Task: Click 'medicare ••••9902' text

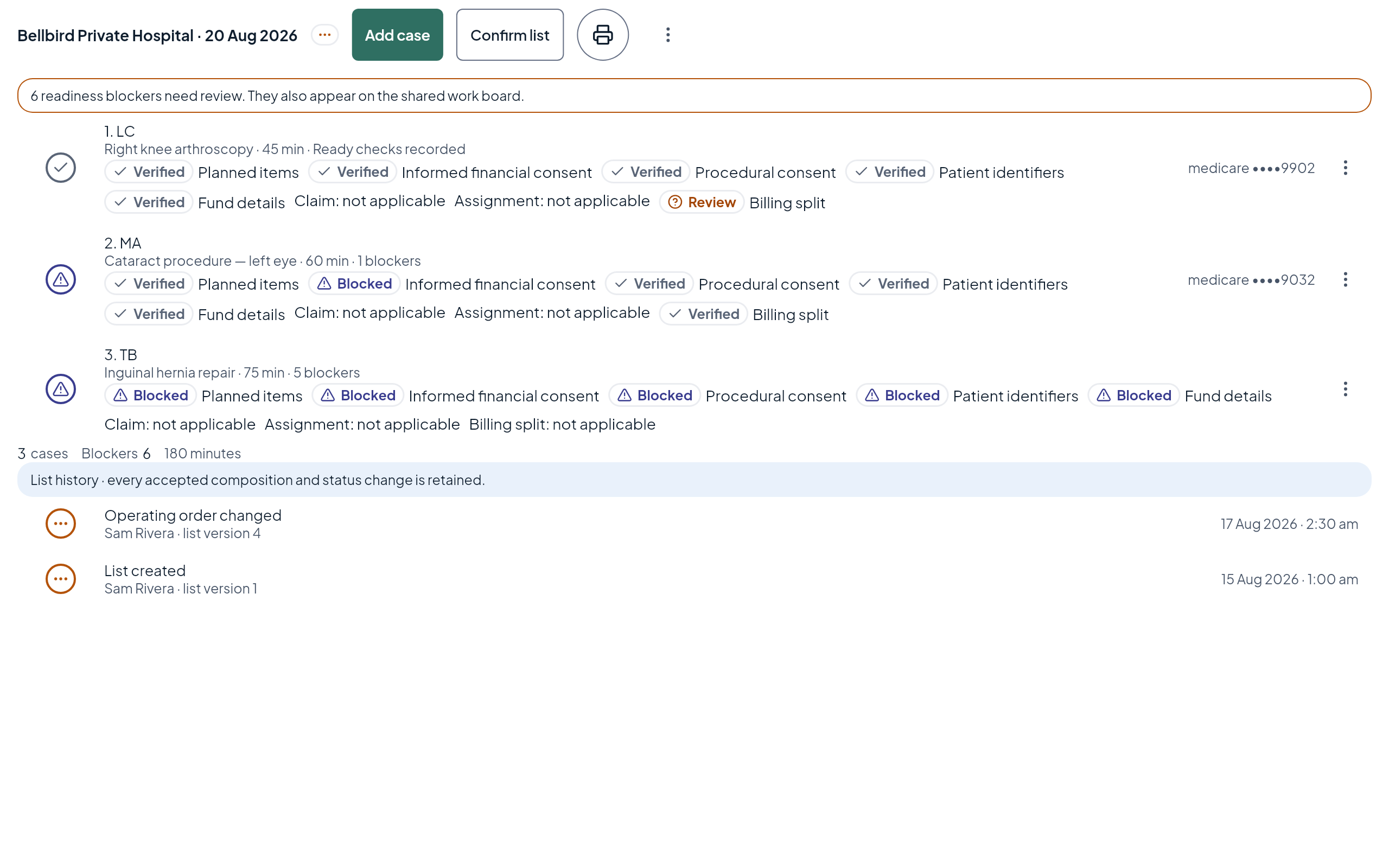Action: (1251, 168)
